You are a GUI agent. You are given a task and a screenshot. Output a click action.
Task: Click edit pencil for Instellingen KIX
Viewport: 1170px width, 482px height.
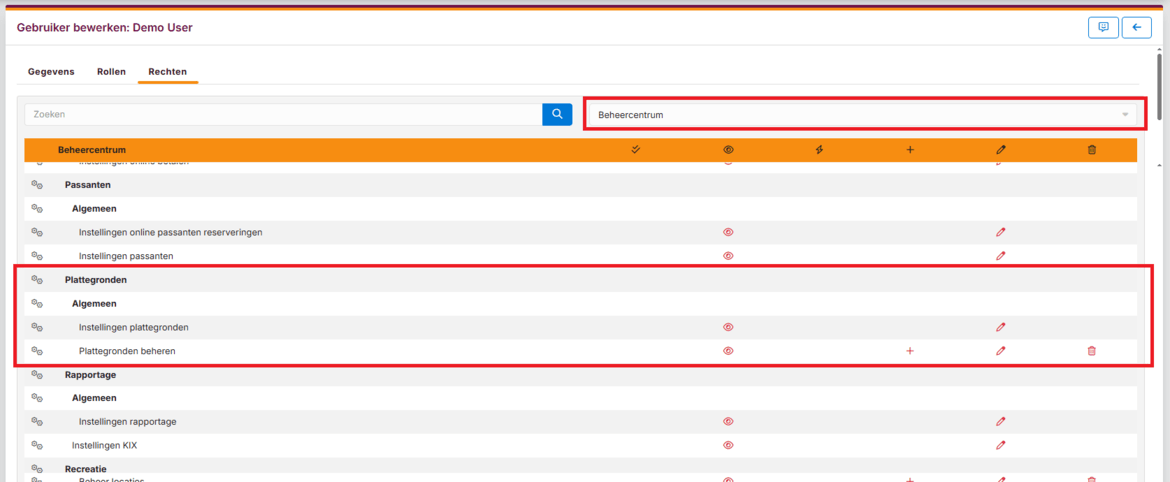[1000, 446]
